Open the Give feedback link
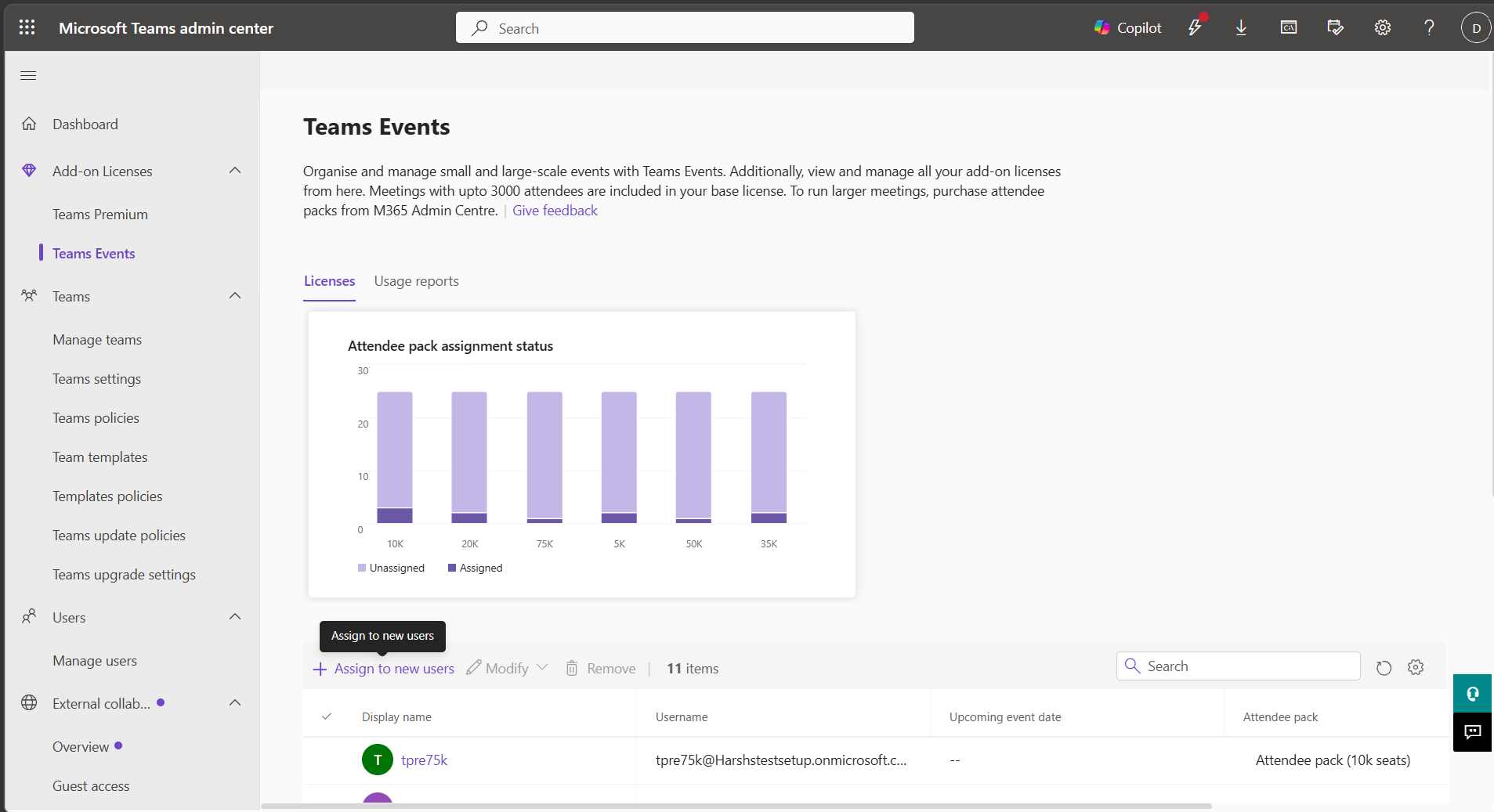The image size is (1494, 812). tap(555, 210)
